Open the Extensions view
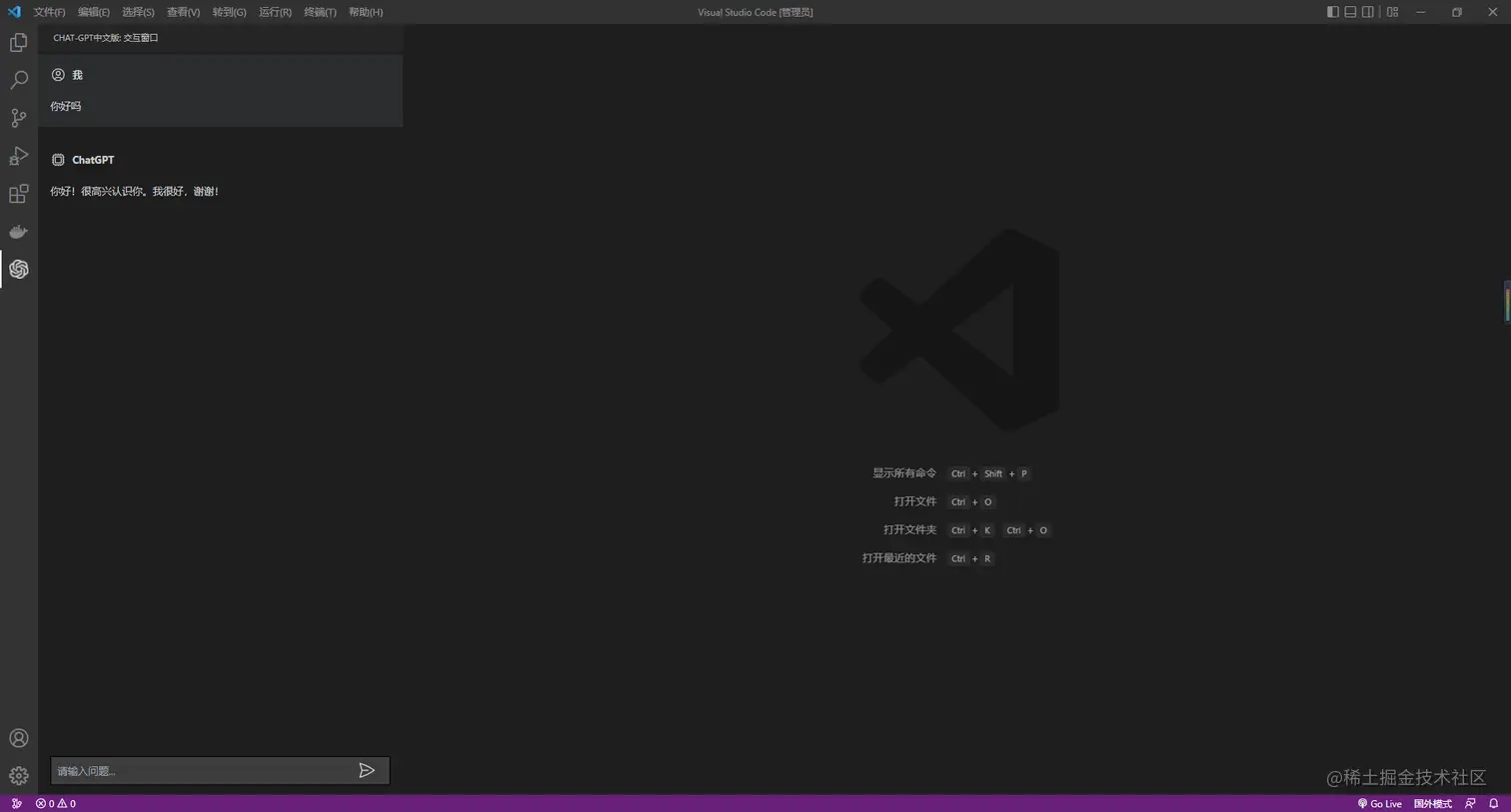Image resolution: width=1511 pixels, height=812 pixels. point(18,194)
